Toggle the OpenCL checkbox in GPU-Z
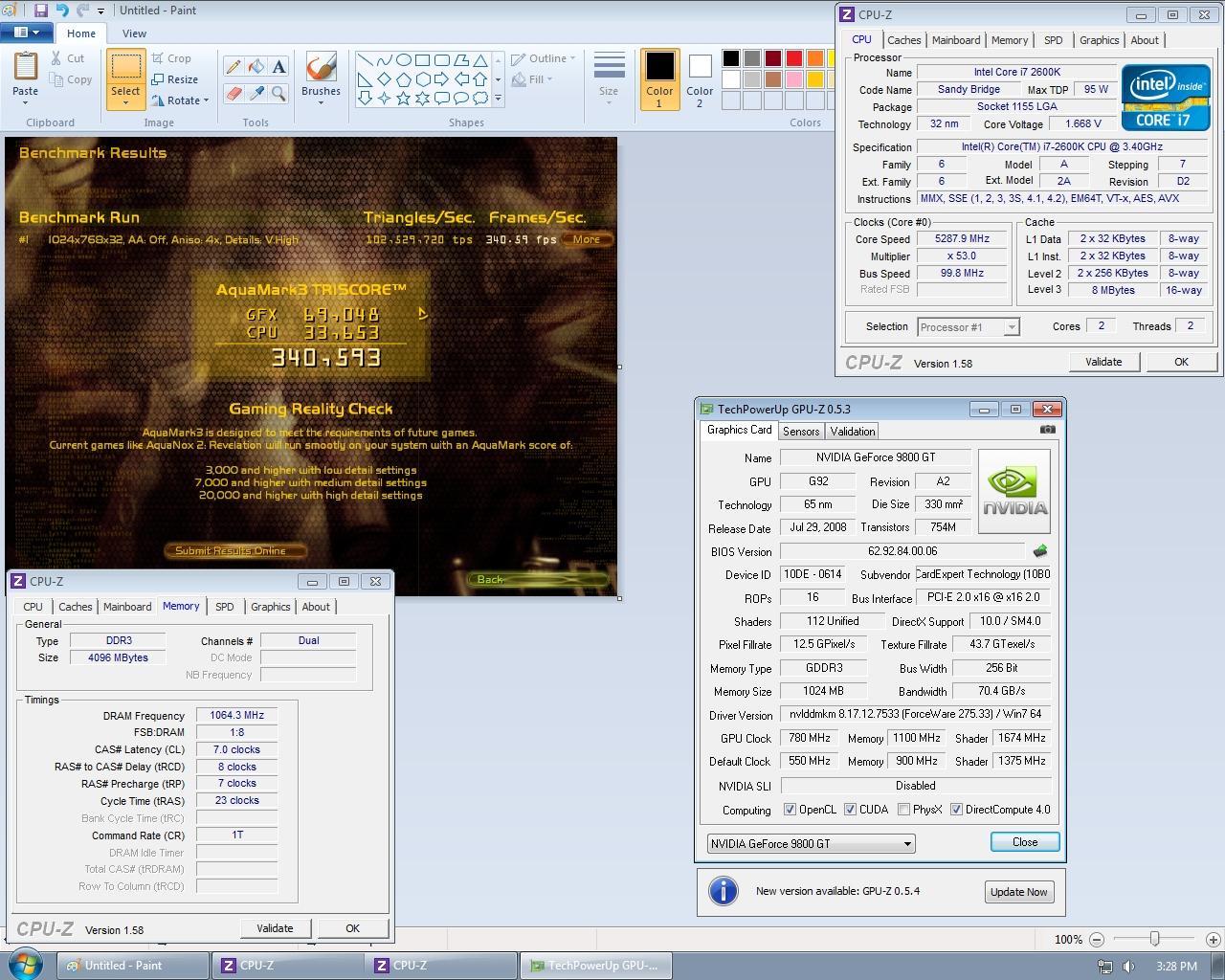 [x=790, y=810]
